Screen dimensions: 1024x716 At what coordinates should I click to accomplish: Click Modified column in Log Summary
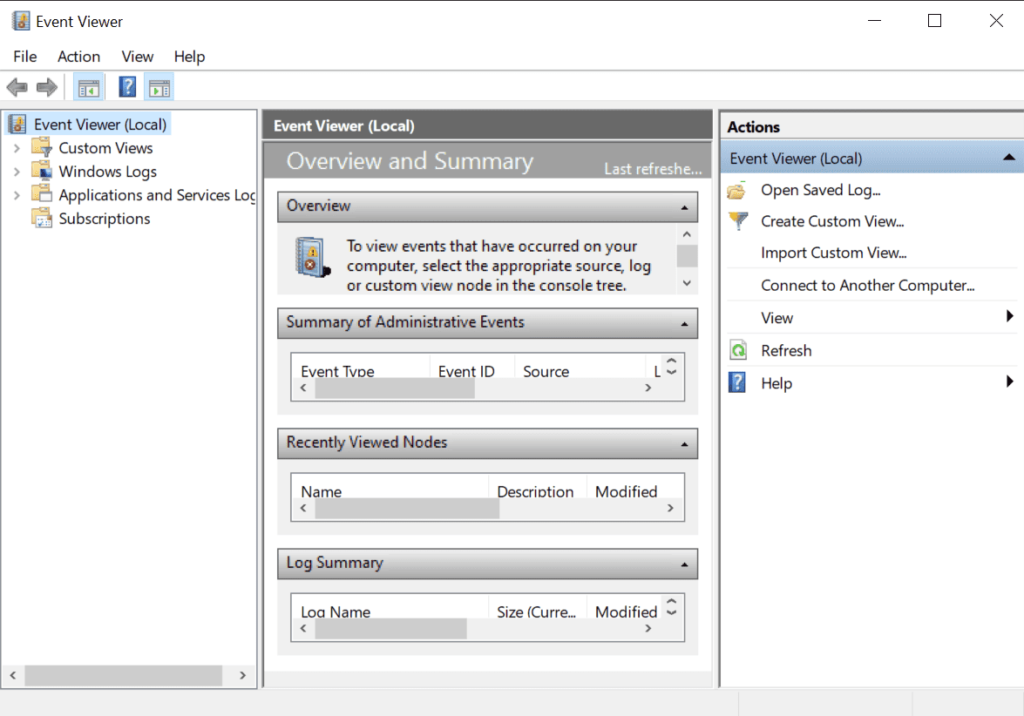point(626,611)
